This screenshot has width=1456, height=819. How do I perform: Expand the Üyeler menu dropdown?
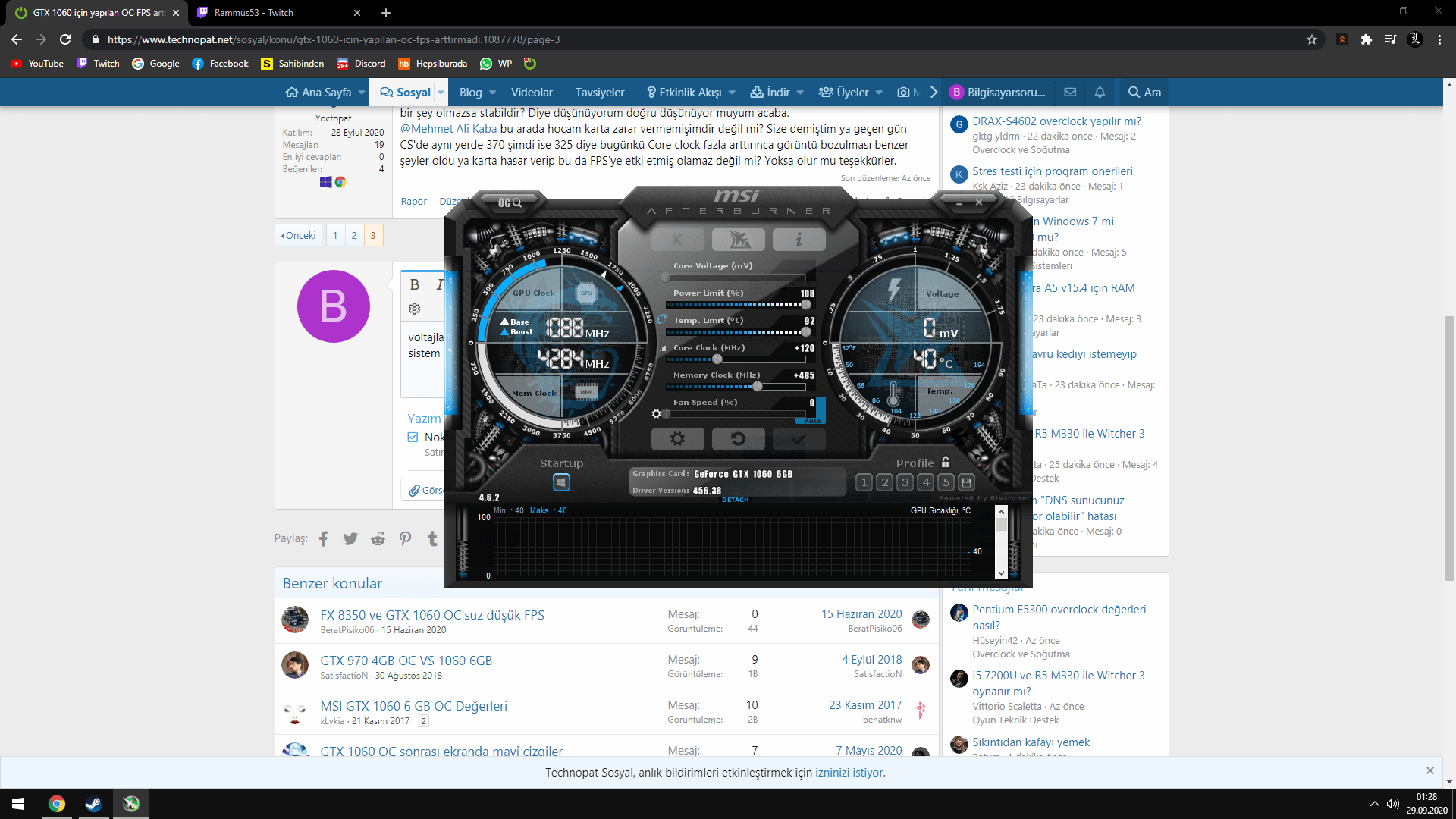coord(879,93)
